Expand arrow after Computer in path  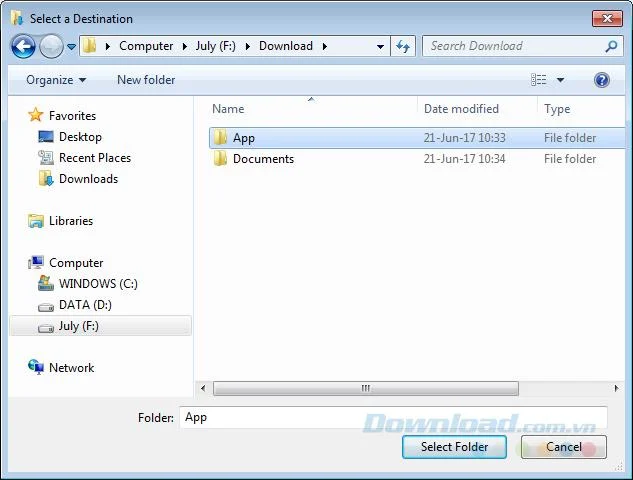coord(184,46)
